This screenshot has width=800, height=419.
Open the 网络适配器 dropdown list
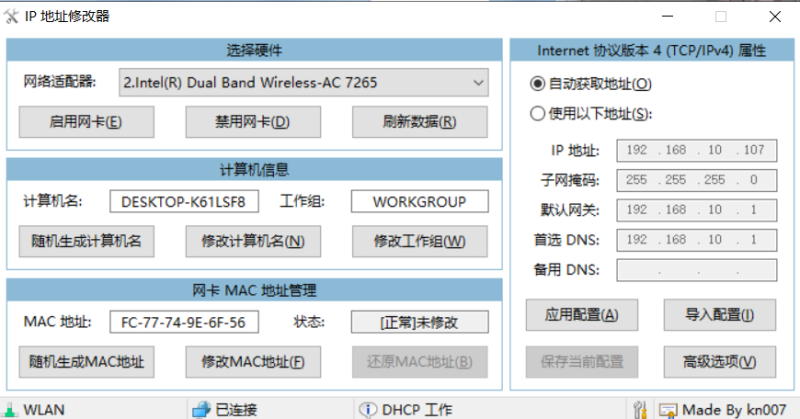pyautogui.click(x=476, y=83)
